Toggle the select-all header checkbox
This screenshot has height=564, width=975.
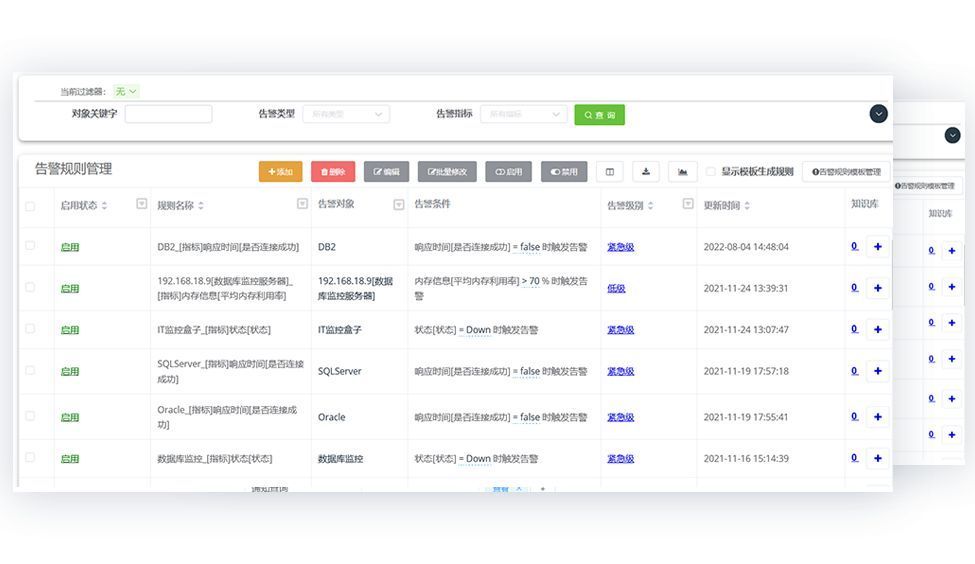30,206
